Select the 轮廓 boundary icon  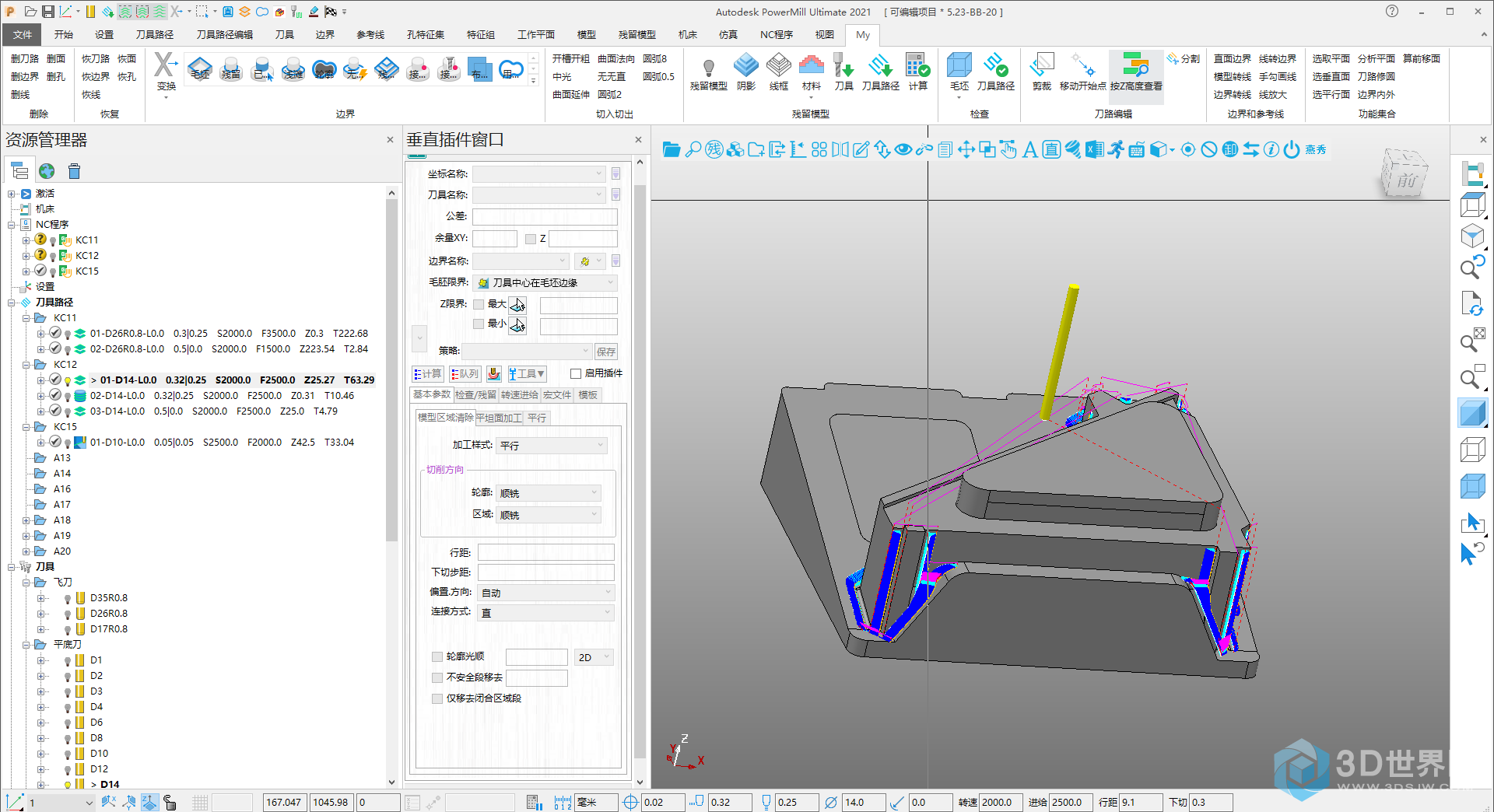pos(324,69)
